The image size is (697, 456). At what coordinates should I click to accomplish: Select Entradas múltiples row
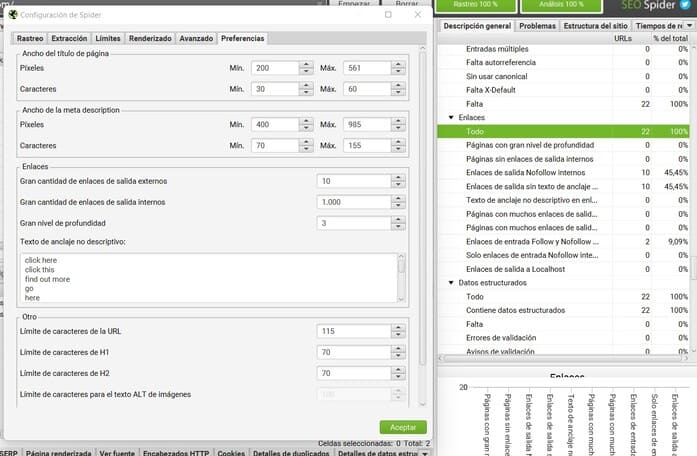coord(563,49)
